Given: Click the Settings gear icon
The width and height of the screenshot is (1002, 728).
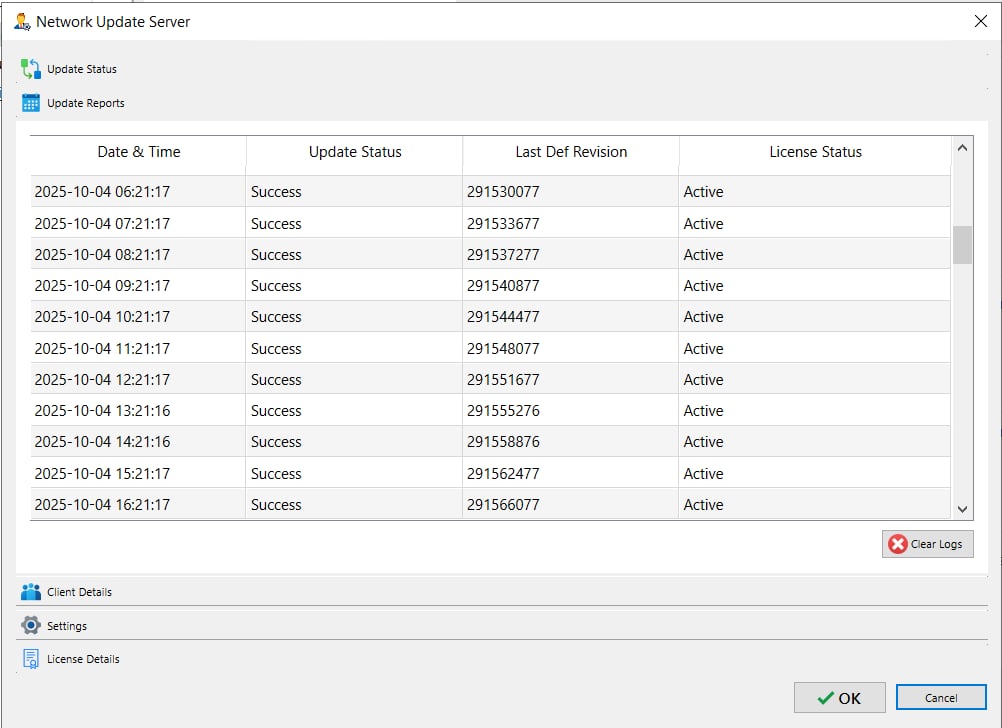Looking at the screenshot, I should 31,626.
